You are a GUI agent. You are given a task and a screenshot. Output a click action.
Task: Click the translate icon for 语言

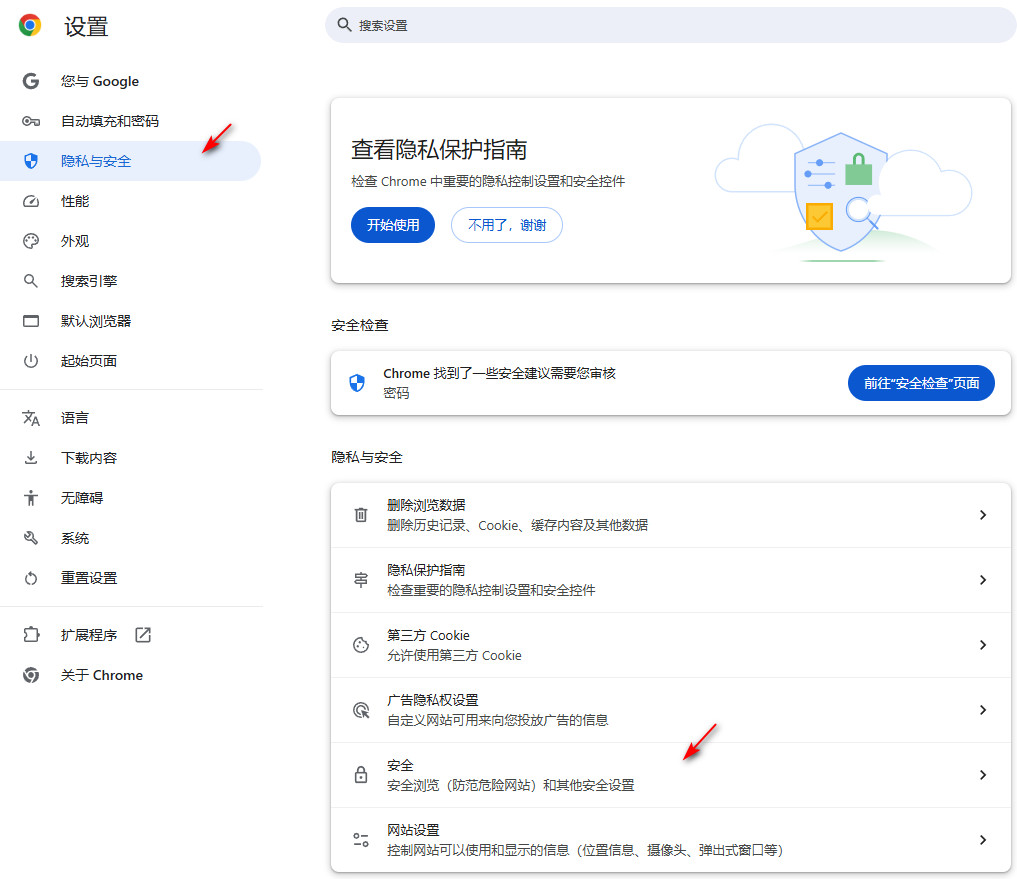pyautogui.click(x=30, y=418)
